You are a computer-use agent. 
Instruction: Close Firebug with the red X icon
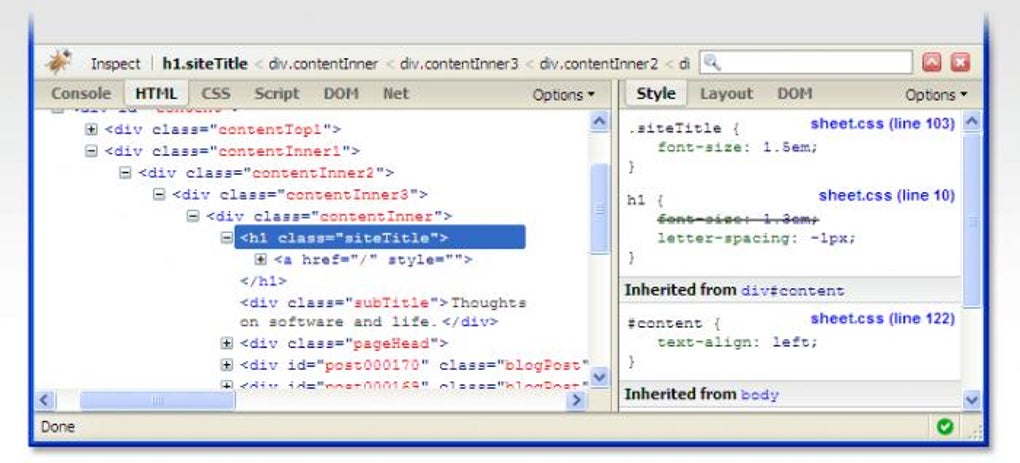click(x=960, y=63)
